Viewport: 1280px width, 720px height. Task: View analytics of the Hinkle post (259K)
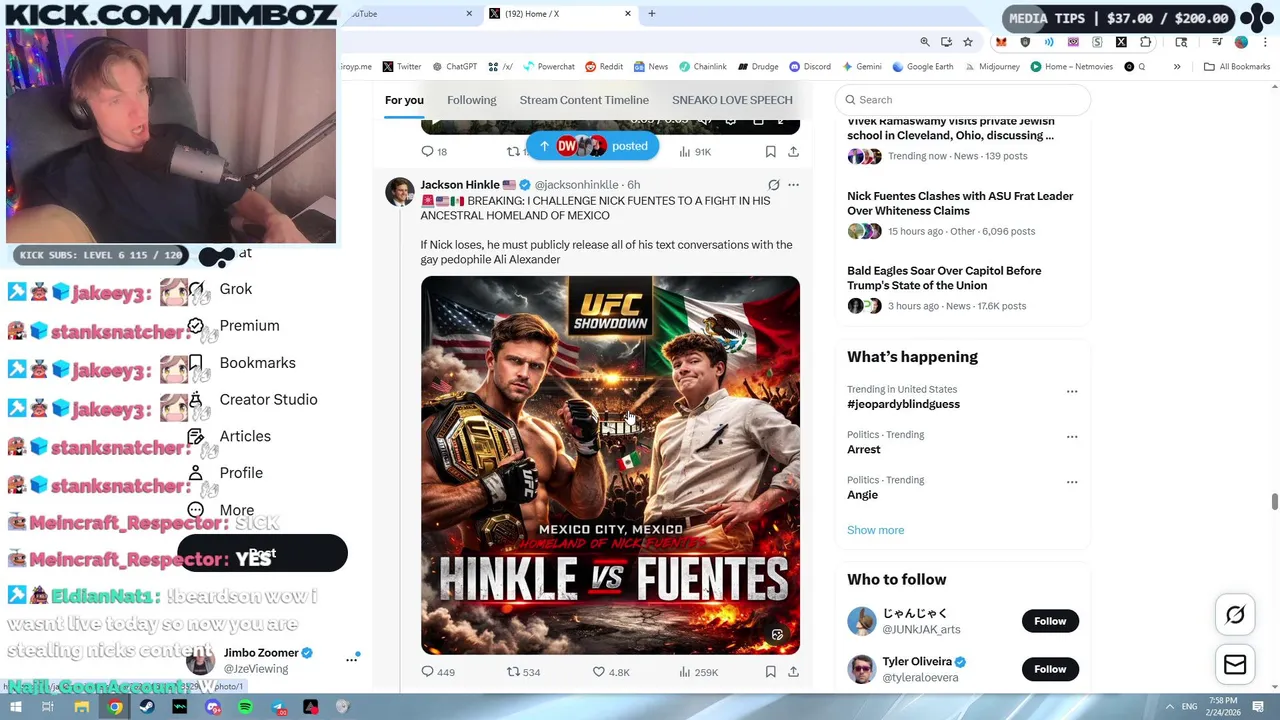point(698,672)
